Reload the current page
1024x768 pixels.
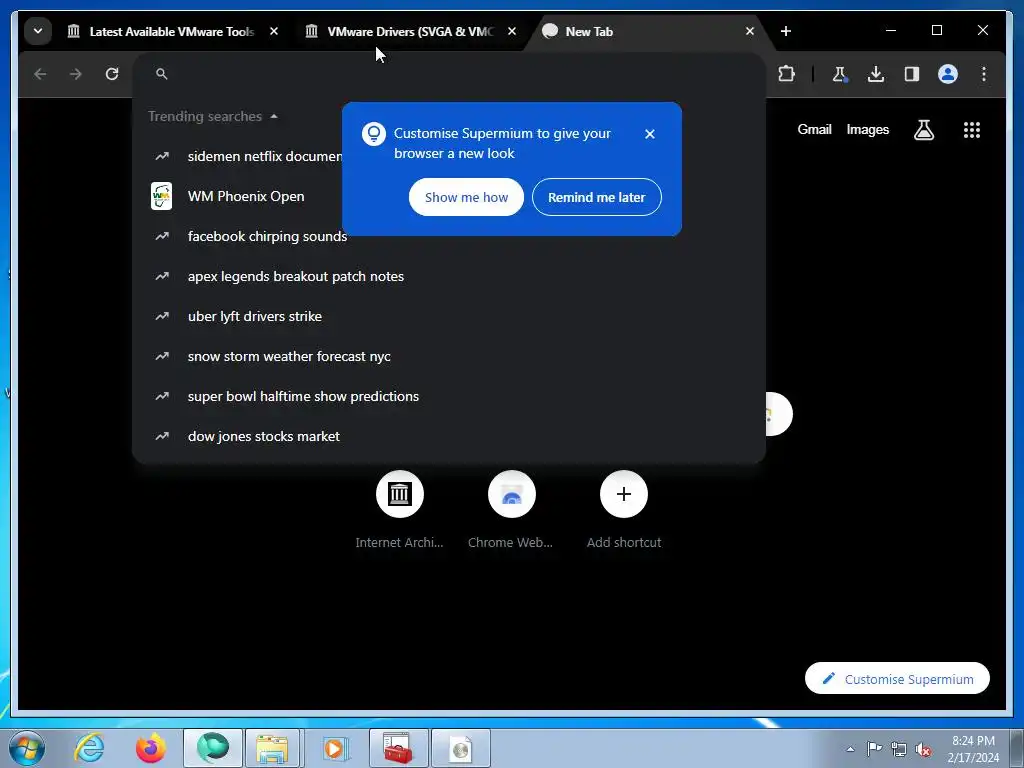tap(112, 74)
